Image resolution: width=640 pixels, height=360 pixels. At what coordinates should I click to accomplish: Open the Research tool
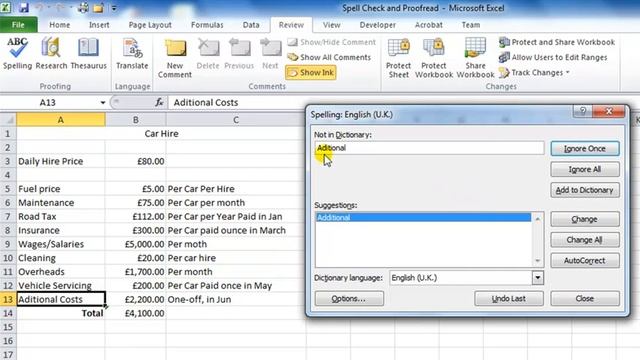[x=51, y=53]
